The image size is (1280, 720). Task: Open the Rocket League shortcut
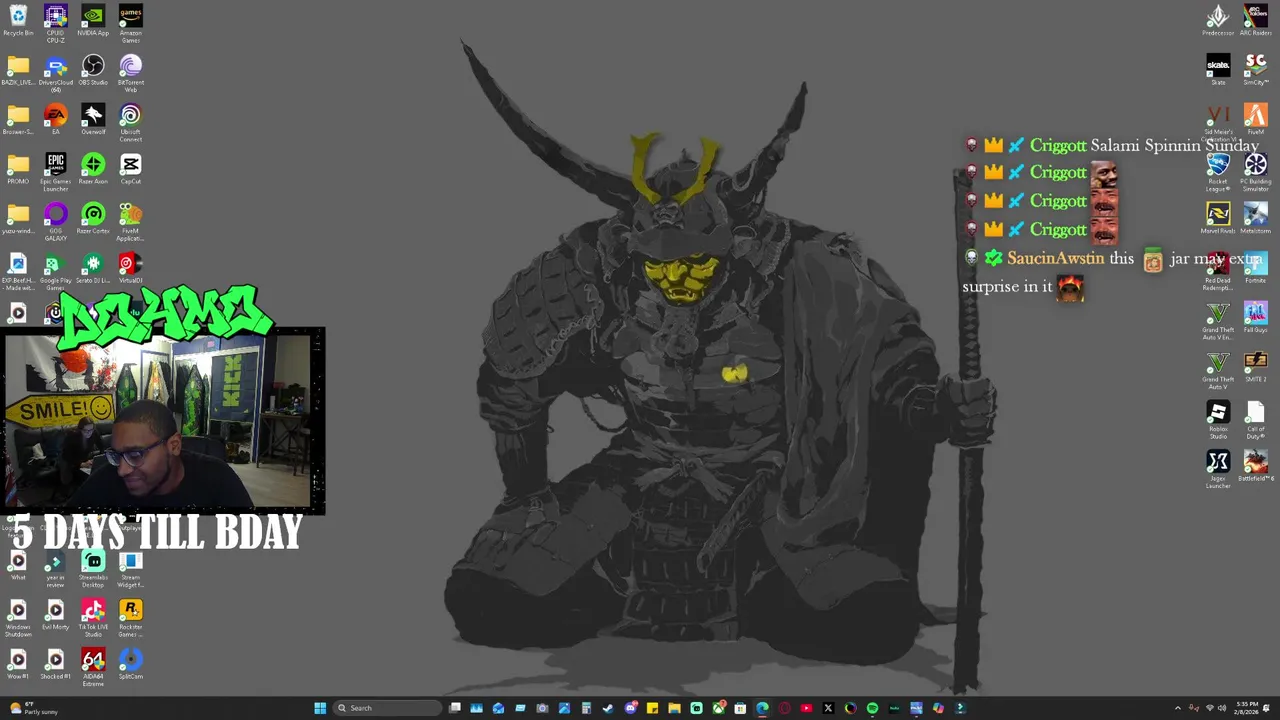[x=1218, y=172]
